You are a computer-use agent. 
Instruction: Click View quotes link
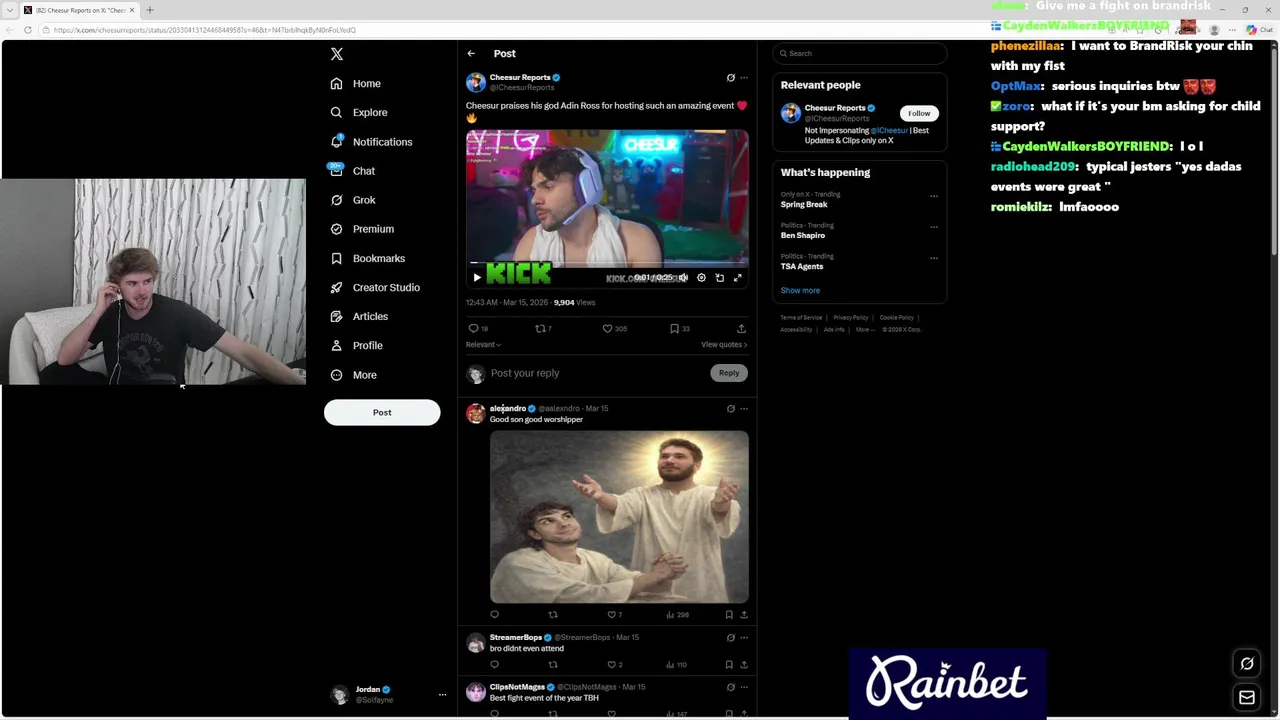[x=724, y=345]
